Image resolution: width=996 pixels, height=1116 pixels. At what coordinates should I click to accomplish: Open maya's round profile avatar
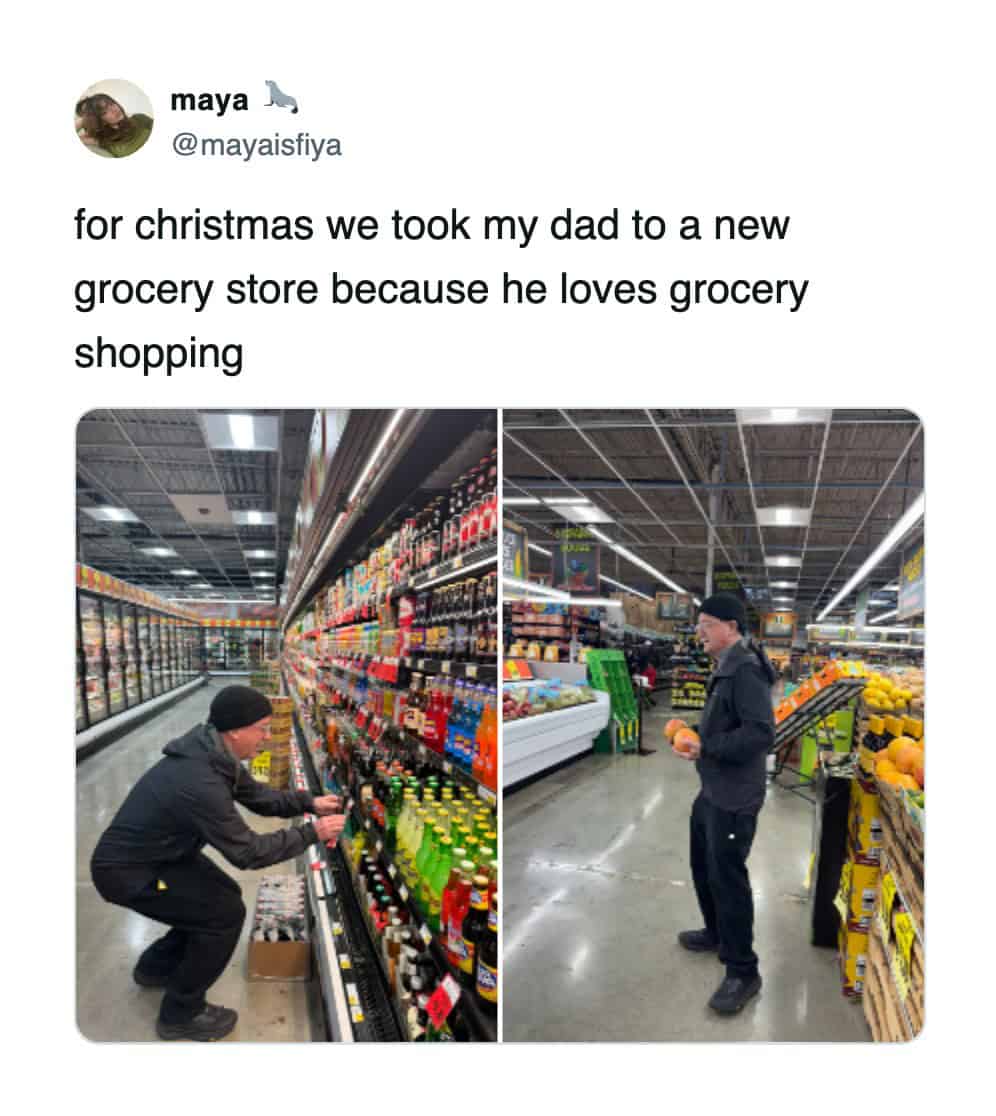pos(114,118)
